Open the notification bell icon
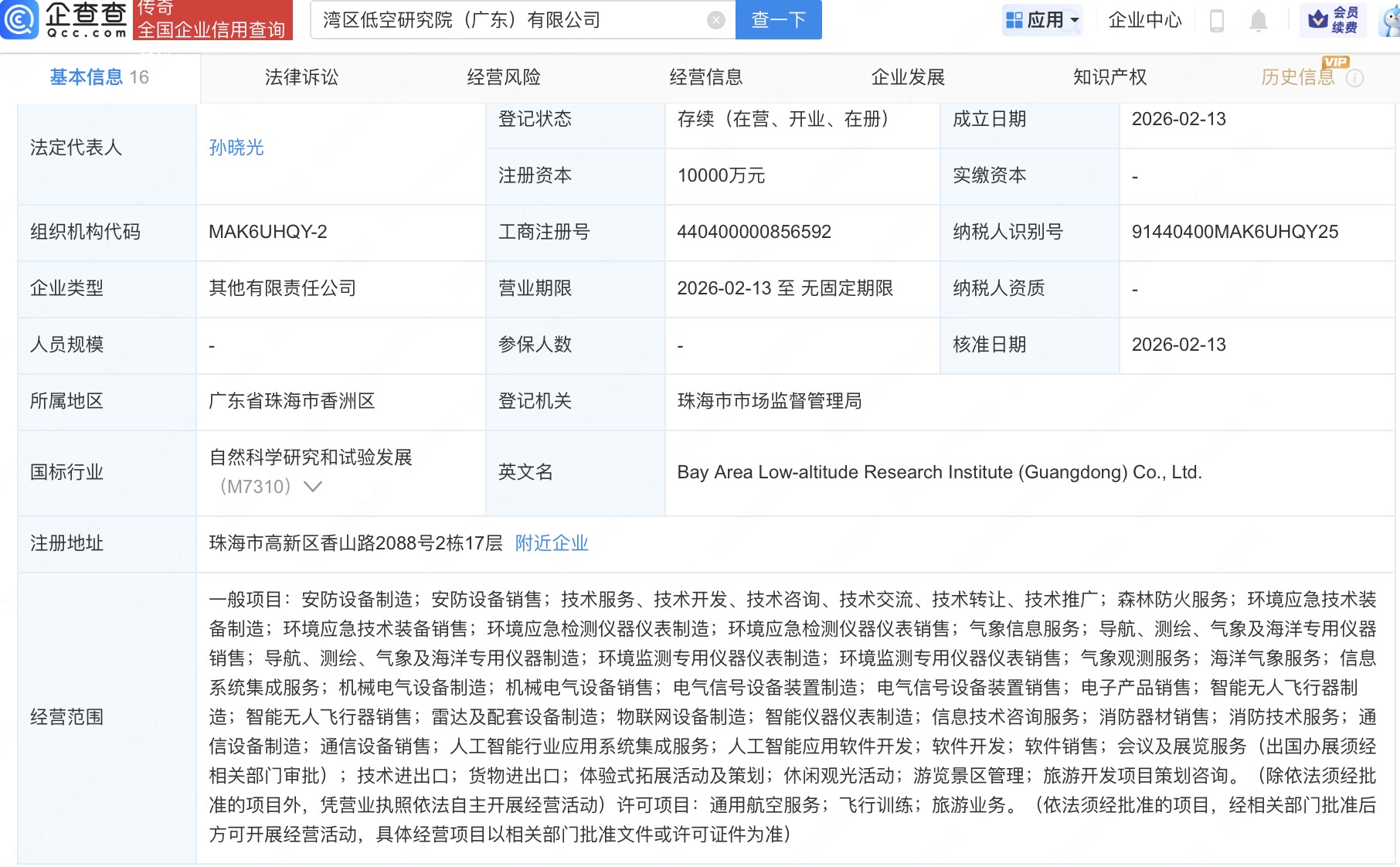This screenshot has height=867, width=1400. (x=1259, y=21)
